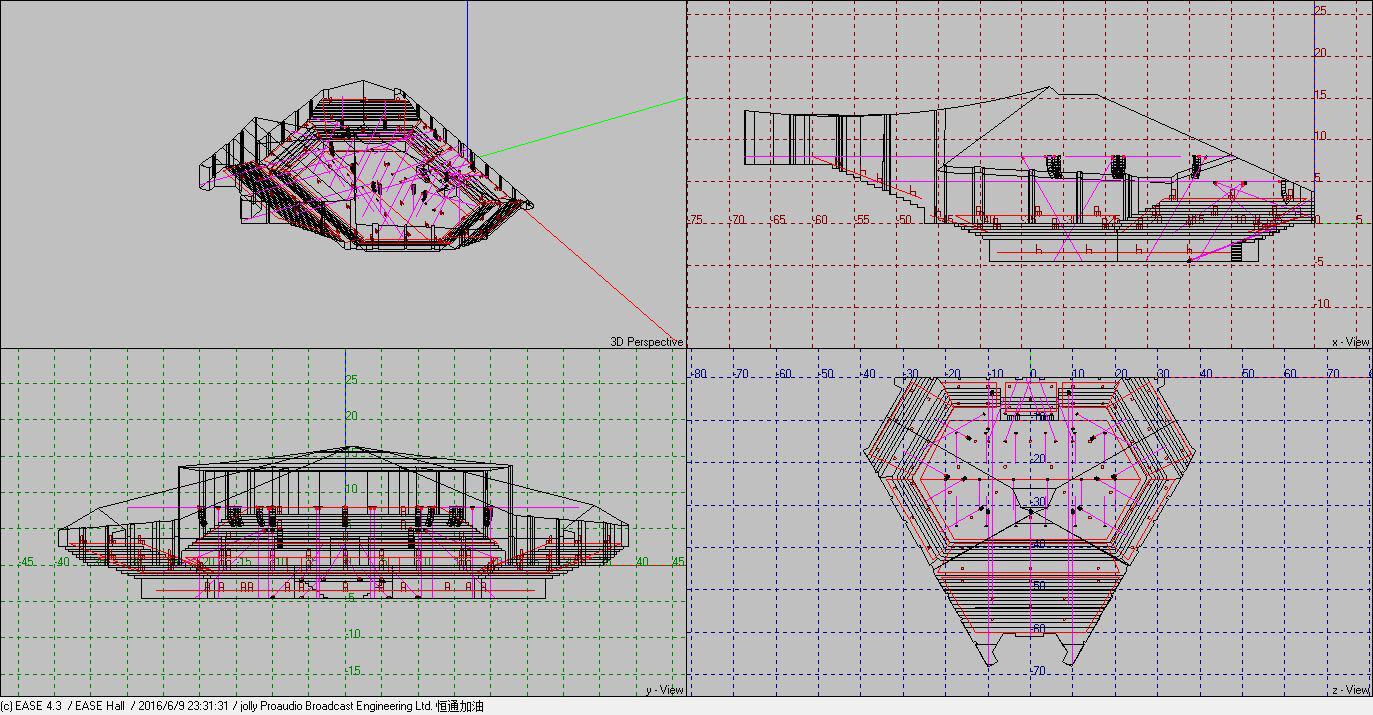The width and height of the screenshot is (1373, 715).
Task: Click the 25 axis label in y-View
Action: point(351,380)
